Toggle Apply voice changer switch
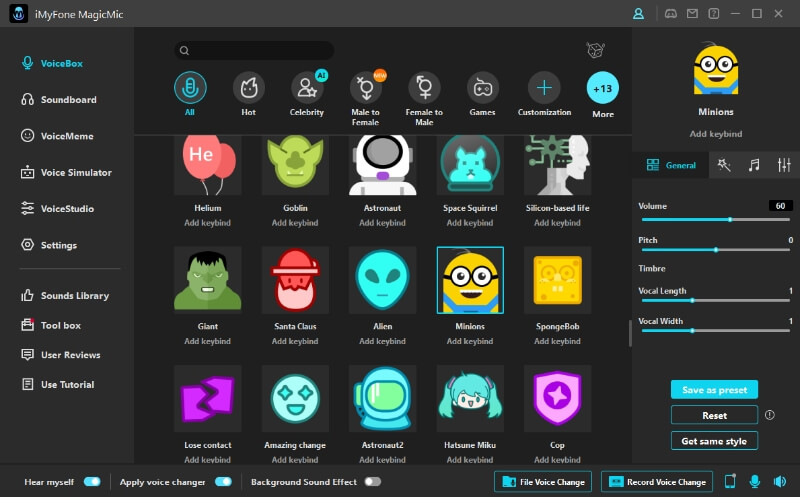 (223, 482)
